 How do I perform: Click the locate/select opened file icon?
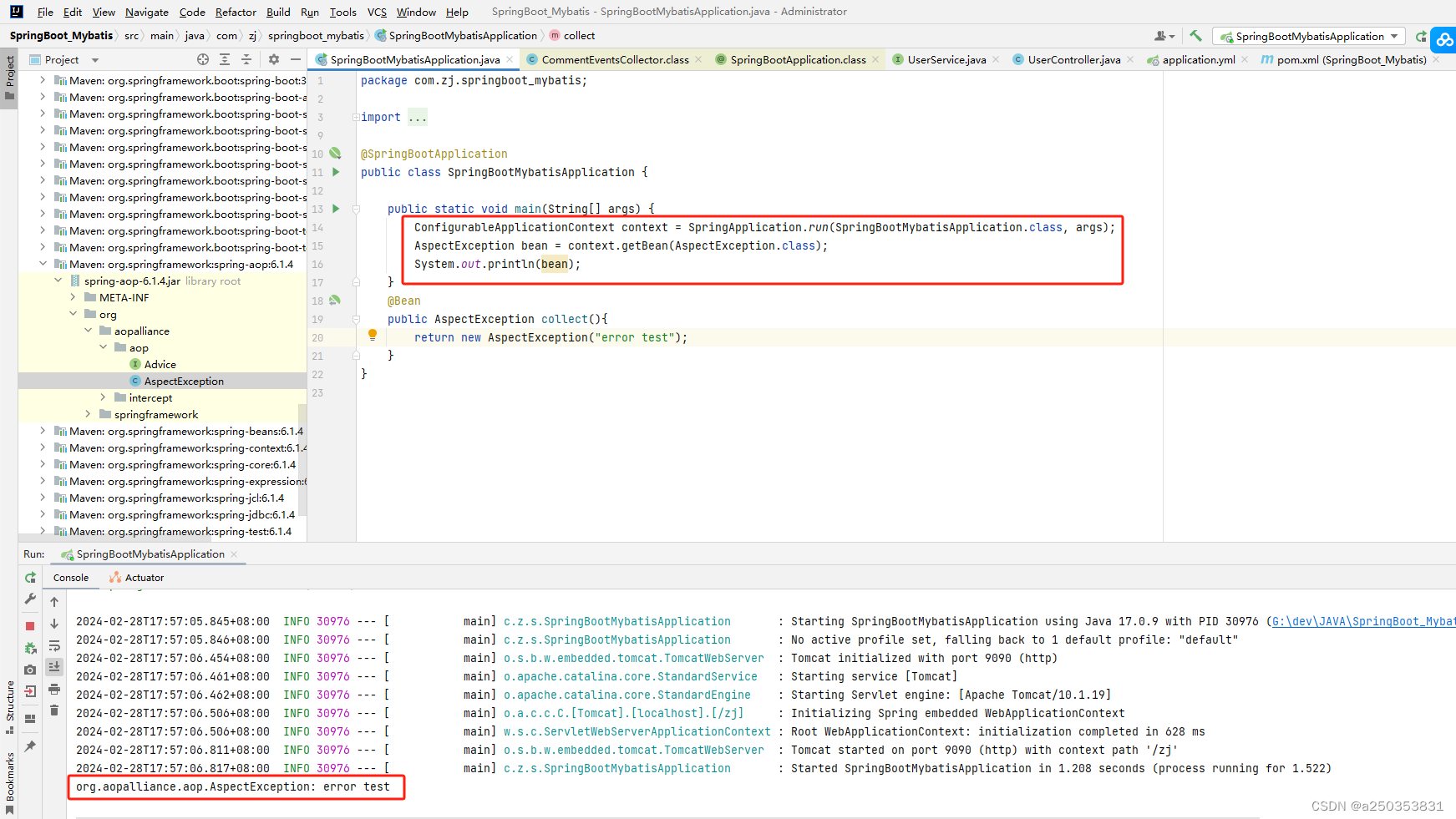(203, 59)
